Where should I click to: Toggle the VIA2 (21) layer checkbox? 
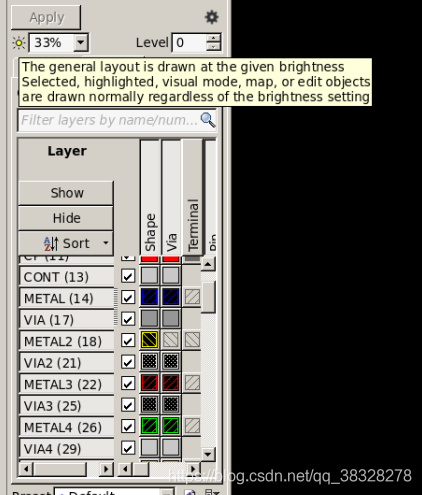click(x=128, y=362)
